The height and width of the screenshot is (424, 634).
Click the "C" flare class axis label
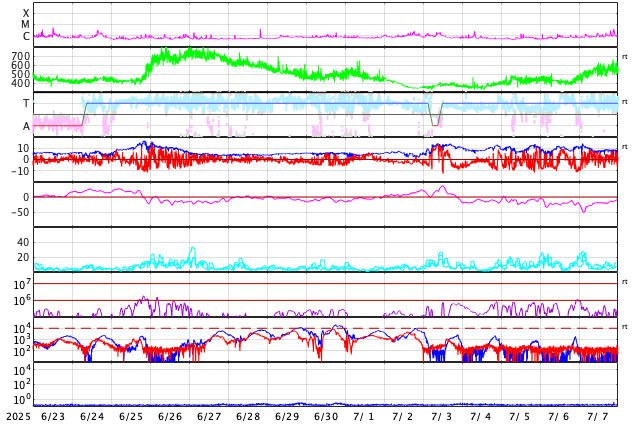click(26, 36)
